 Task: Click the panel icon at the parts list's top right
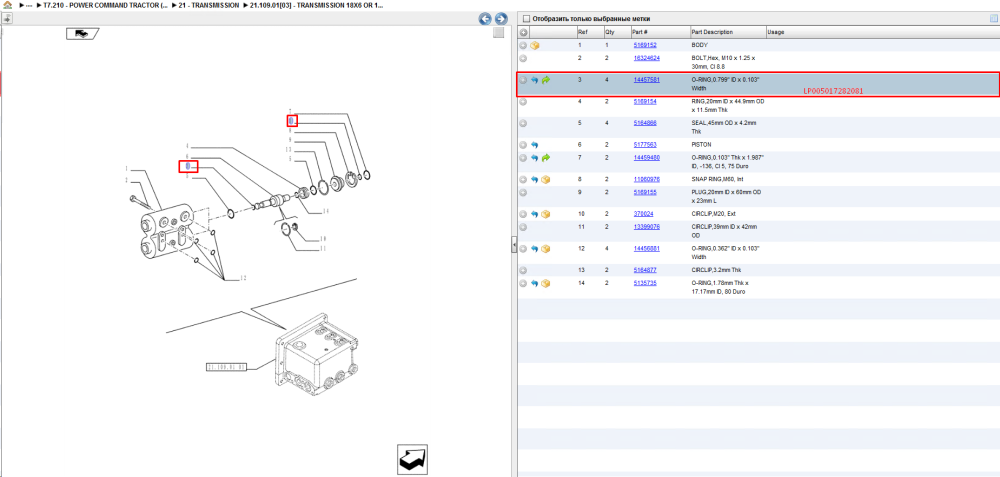pyautogui.click(x=992, y=18)
